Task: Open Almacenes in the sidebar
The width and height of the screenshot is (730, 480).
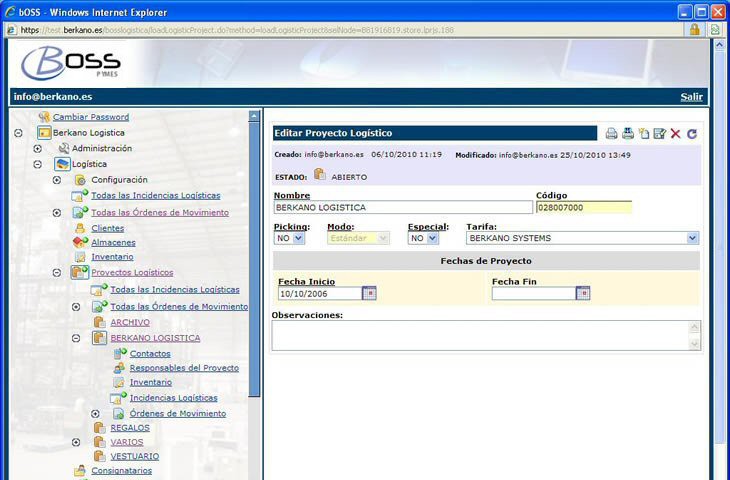Action: coord(113,242)
